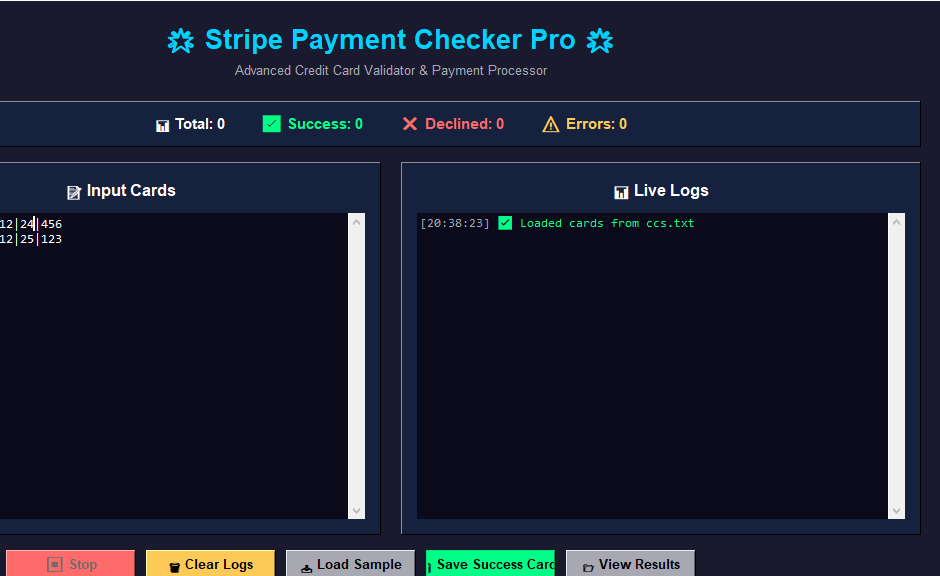Click the star icon left of title
Viewport: 940px width, 576px height.
pyautogui.click(x=180, y=41)
